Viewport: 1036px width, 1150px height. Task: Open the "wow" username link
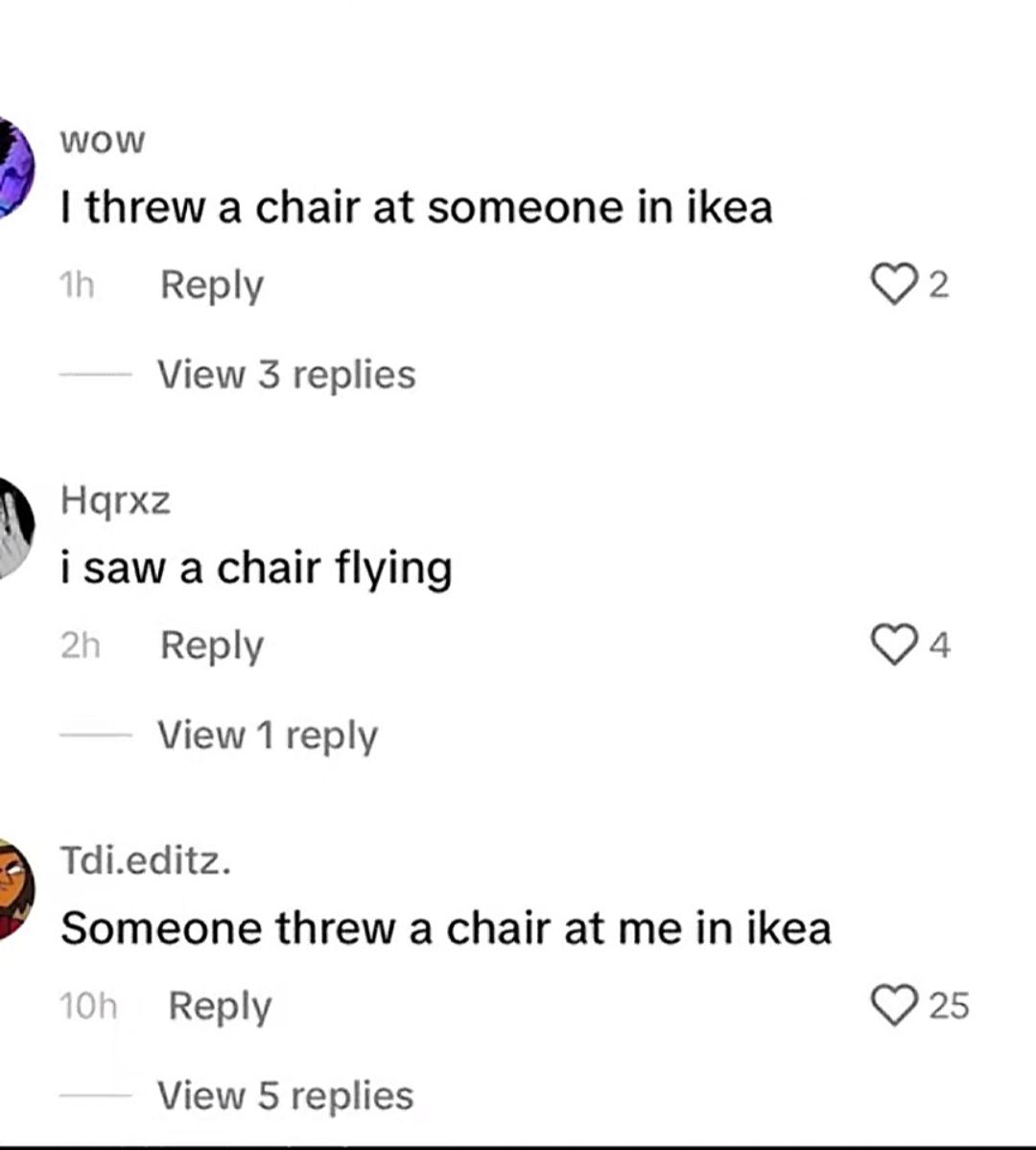[x=102, y=141]
